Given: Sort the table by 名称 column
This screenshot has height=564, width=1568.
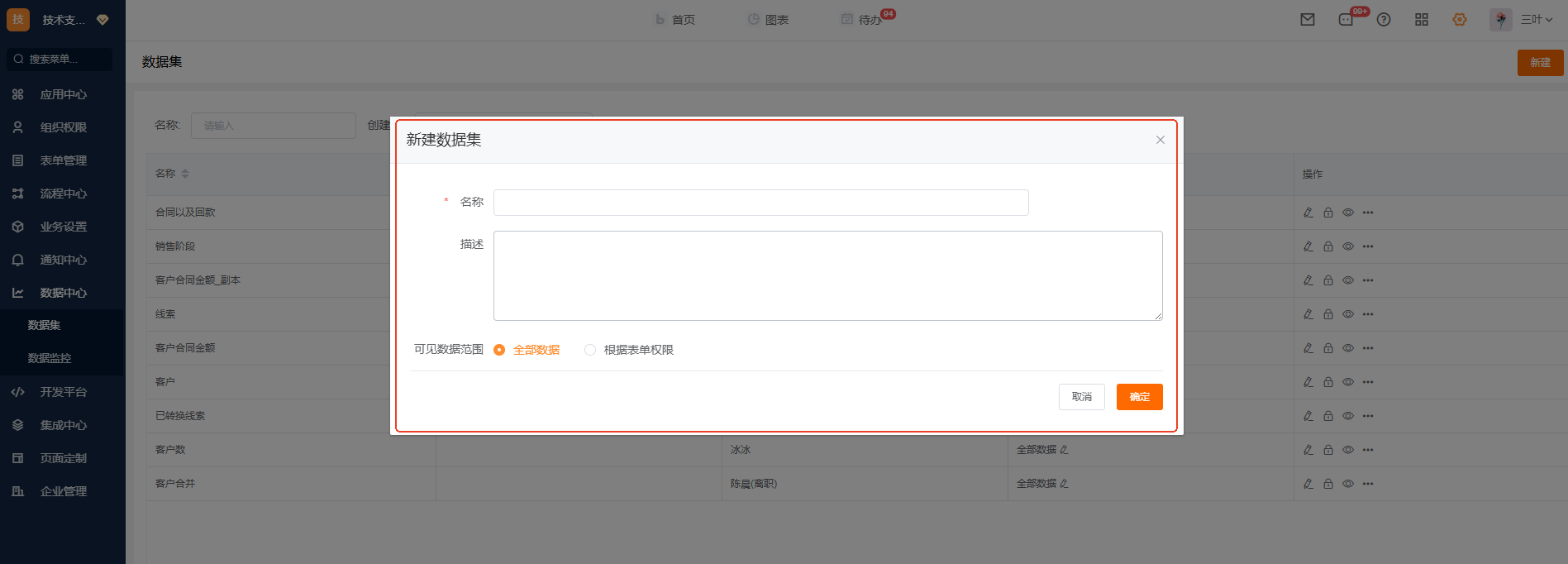Looking at the screenshot, I should tap(184, 174).
